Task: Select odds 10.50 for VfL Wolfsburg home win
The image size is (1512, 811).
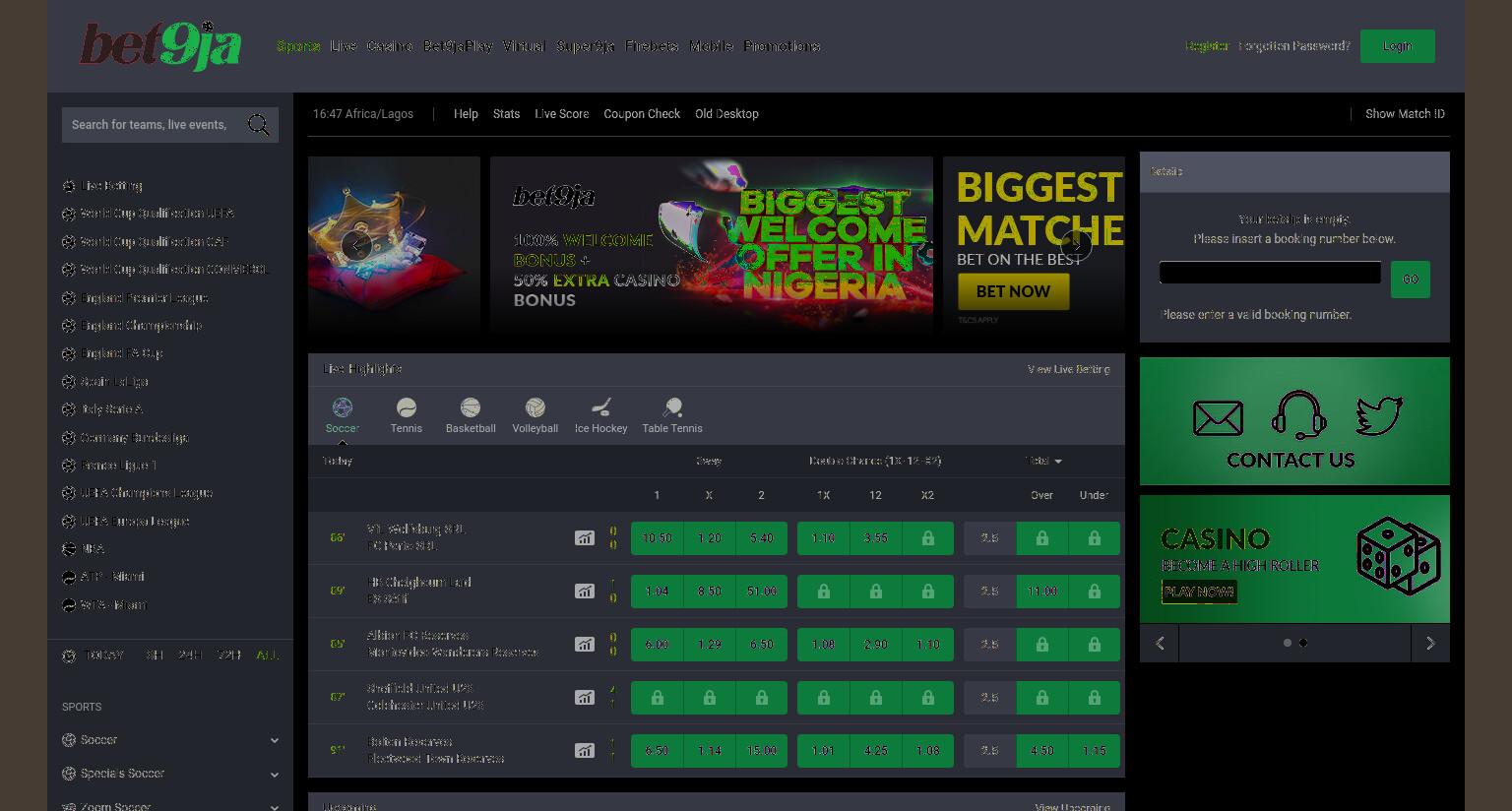Action: click(x=657, y=538)
